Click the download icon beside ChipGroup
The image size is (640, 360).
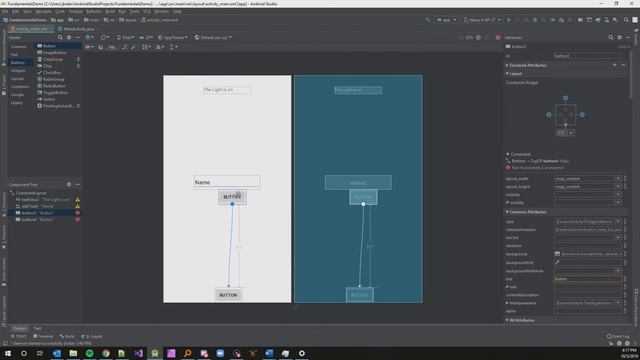pyautogui.click(x=78, y=59)
